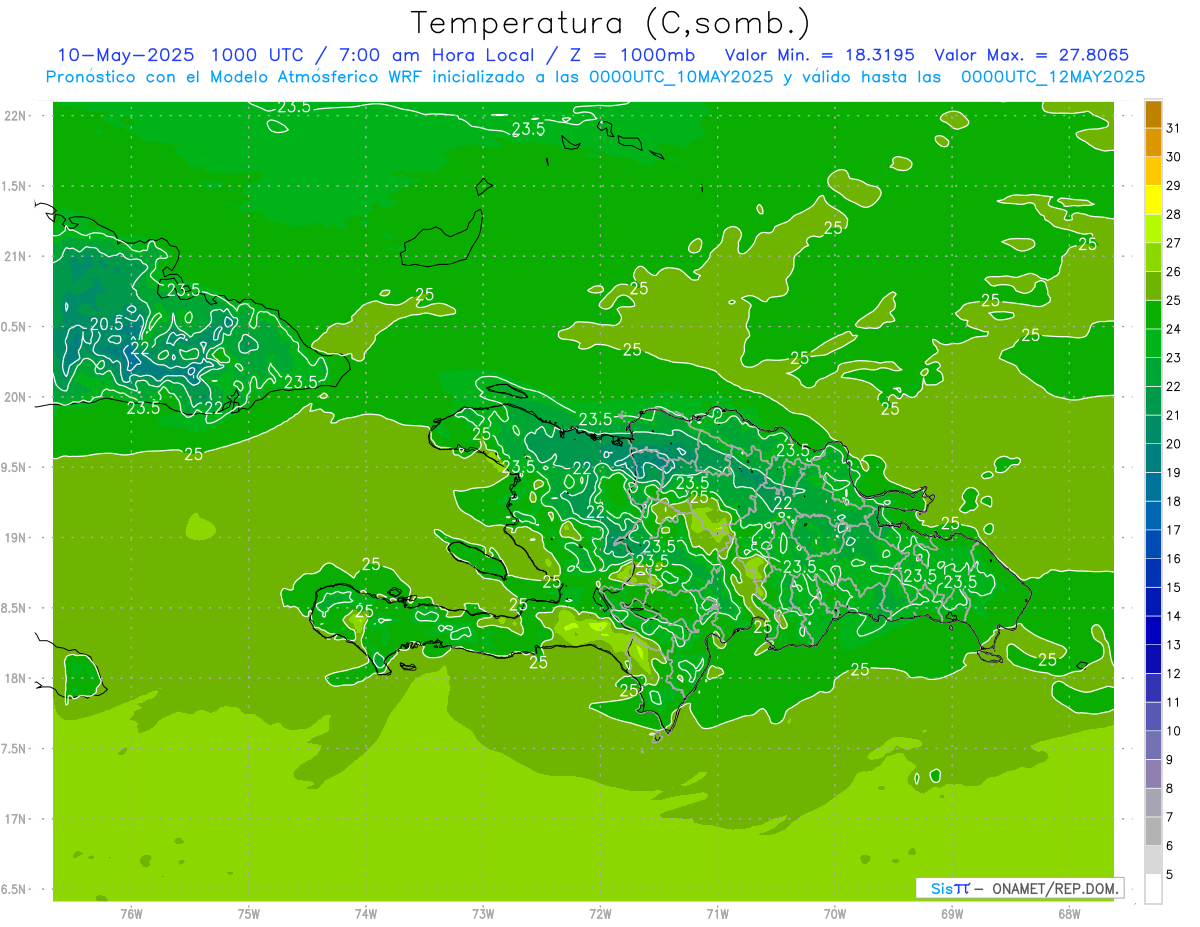This screenshot has height=927, width=1200.
Task: Click the legend value '24'
Action: [x=1174, y=329]
